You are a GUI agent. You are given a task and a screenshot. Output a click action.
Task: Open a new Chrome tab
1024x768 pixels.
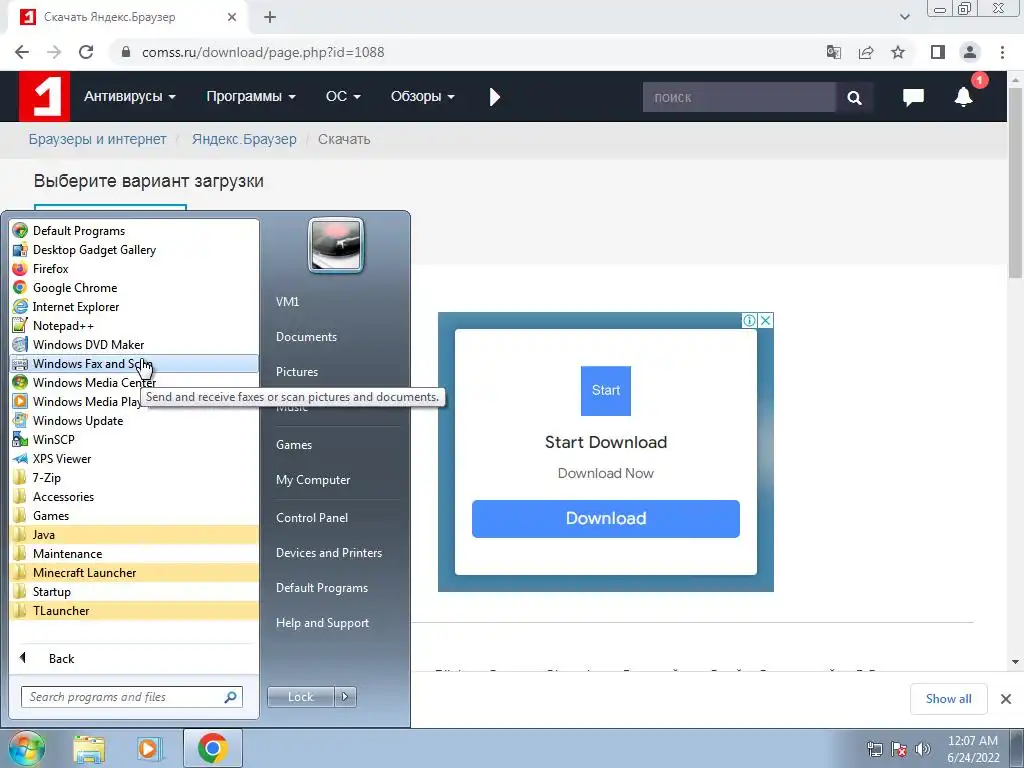click(270, 18)
